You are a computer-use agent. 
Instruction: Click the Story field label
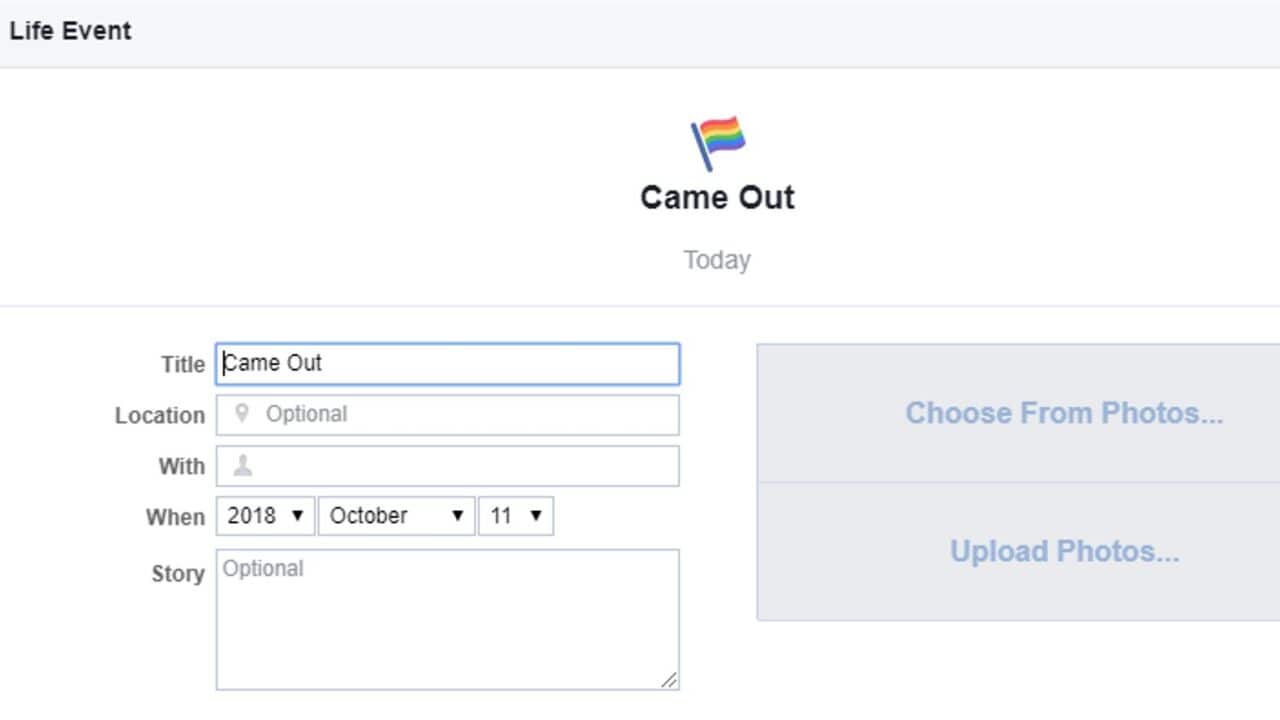177,574
